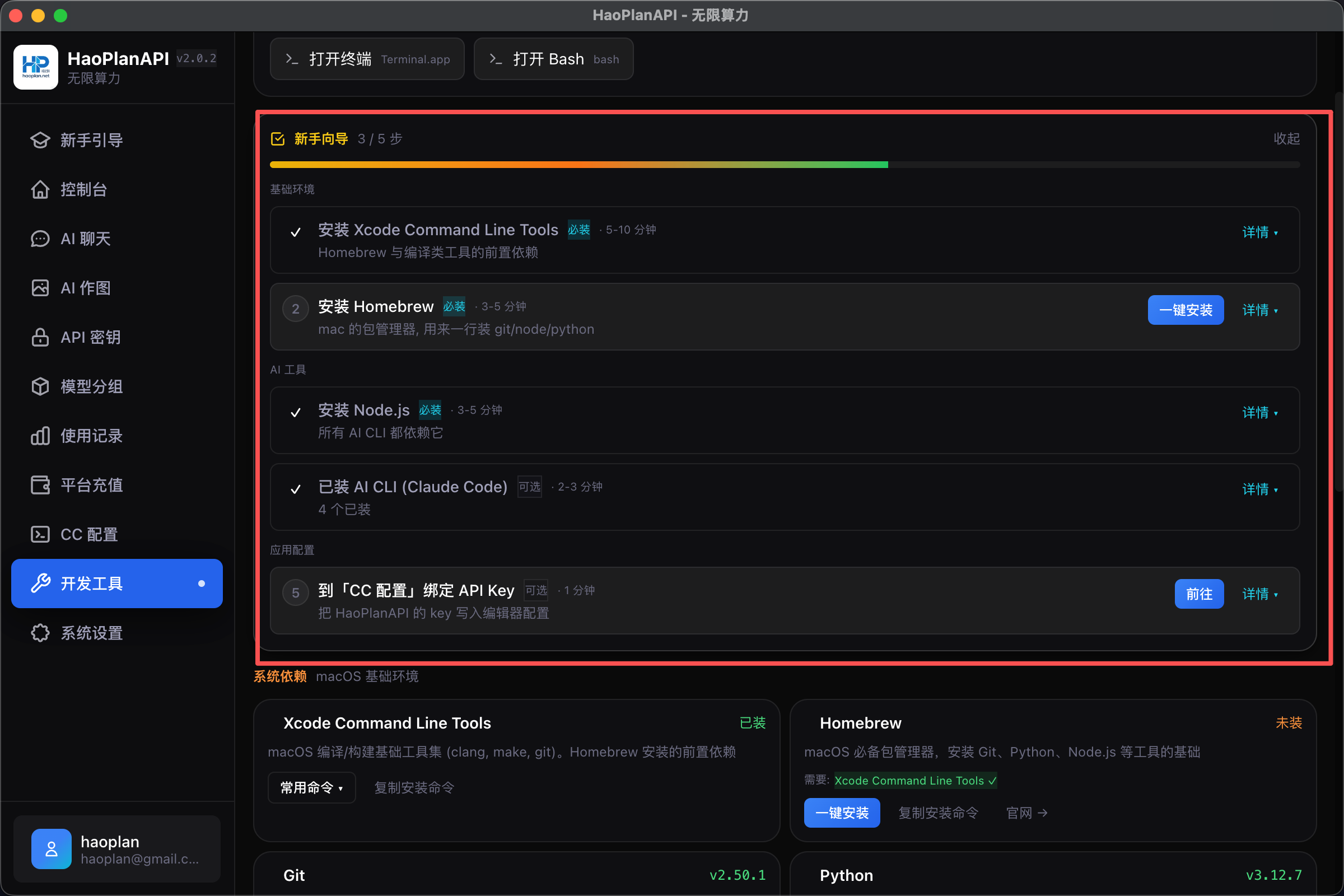
Task: Click 打开终端 Terminal.app button
Action: [x=367, y=59]
